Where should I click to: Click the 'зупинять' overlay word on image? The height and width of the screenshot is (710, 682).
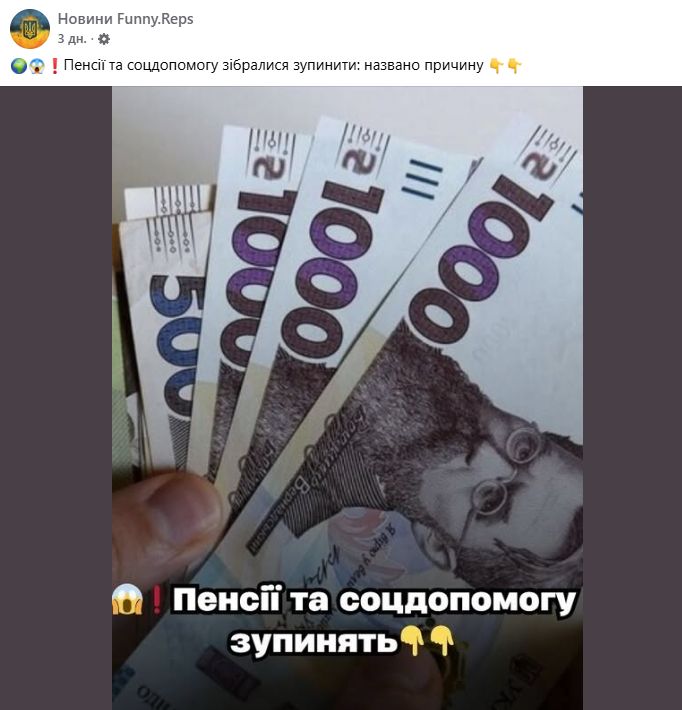(x=313, y=641)
